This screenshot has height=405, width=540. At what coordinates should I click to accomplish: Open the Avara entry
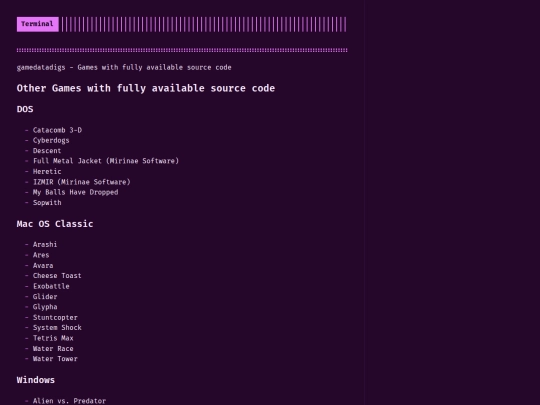tap(43, 266)
